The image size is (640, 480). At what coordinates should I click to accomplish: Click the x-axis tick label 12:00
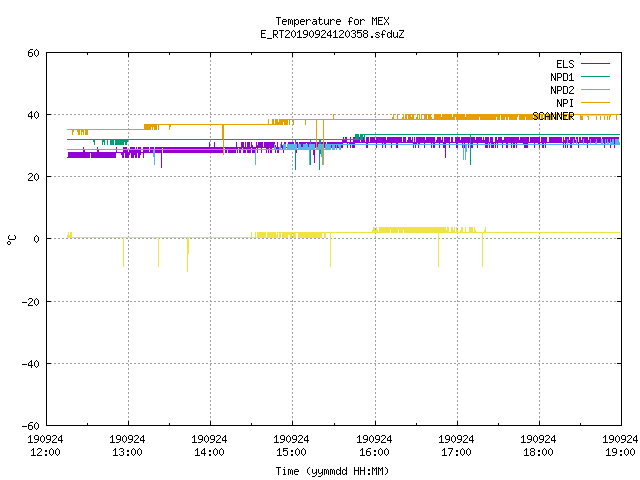(45, 452)
